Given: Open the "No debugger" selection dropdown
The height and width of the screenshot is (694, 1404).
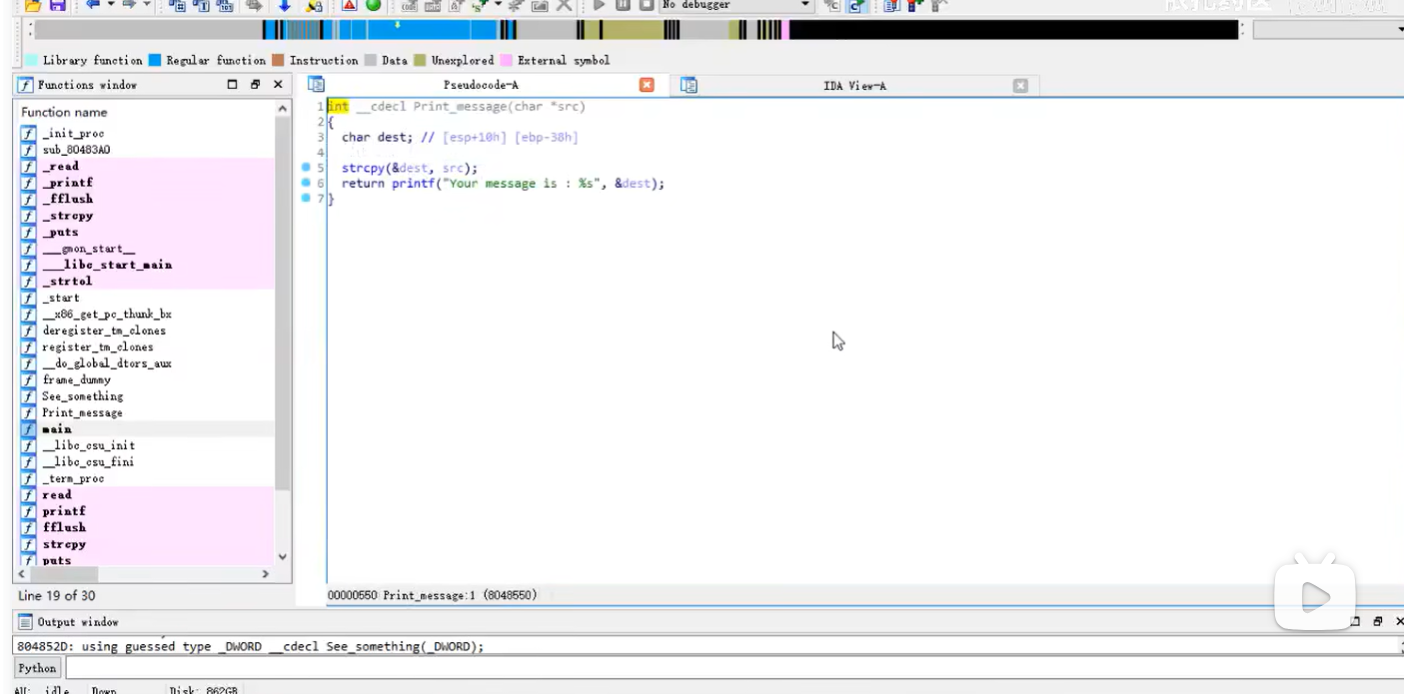Looking at the screenshot, I should (x=737, y=5).
